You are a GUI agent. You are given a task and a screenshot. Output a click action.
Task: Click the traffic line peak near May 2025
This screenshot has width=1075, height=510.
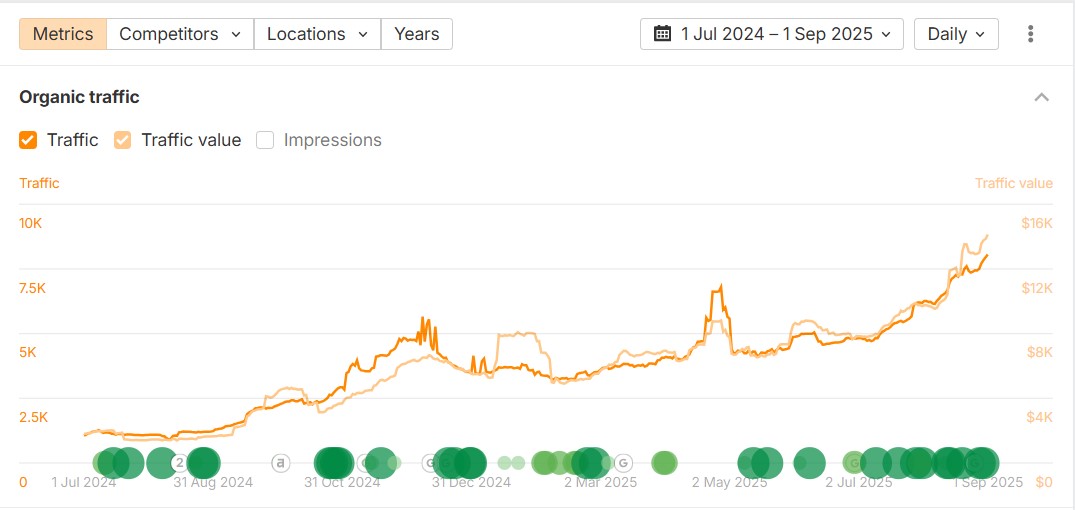click(x=718, y=288)
